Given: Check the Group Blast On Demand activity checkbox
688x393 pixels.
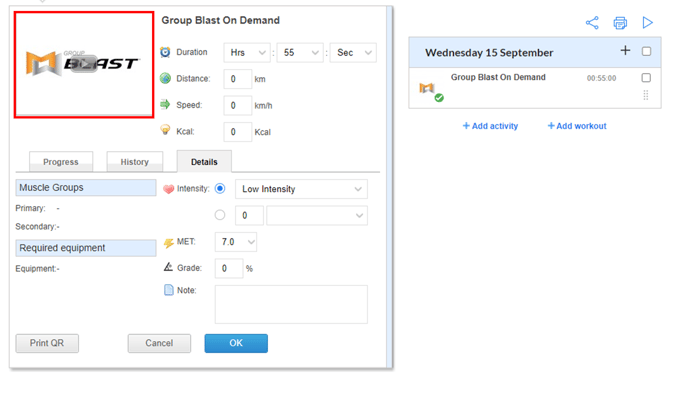Looking at the screenshot, I should 646,78.
